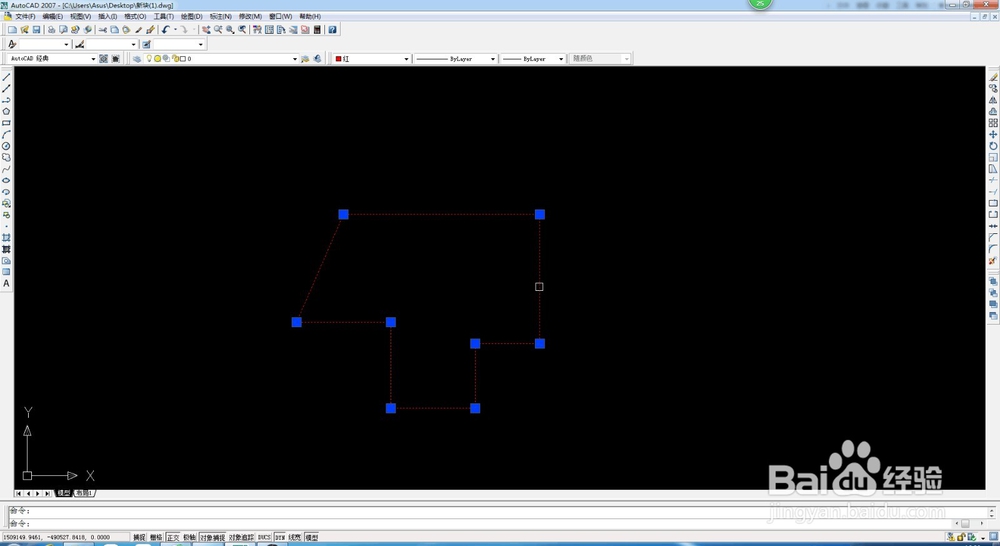Click the Rotate tool in modify toolbar

[993, 145]
